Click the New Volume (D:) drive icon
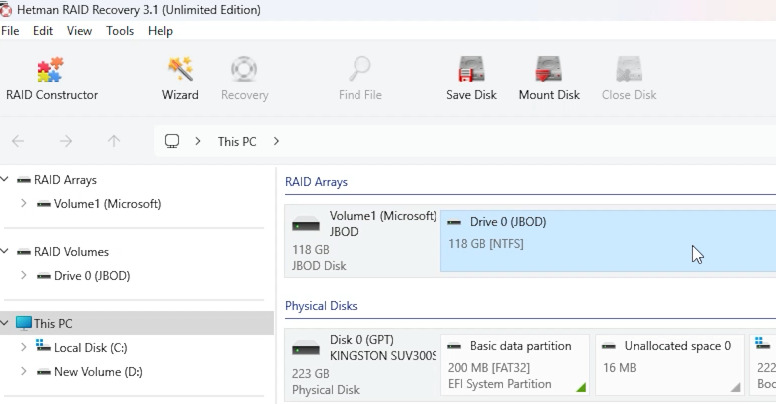Image resolution: width=776 pixels, height=404 pixels. [x=44, y=372]
